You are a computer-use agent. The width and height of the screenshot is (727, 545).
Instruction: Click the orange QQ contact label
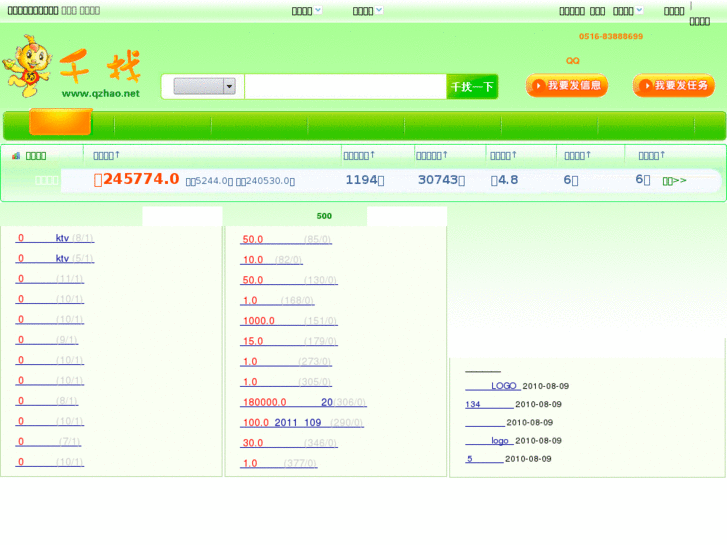[x=573, y=61]
